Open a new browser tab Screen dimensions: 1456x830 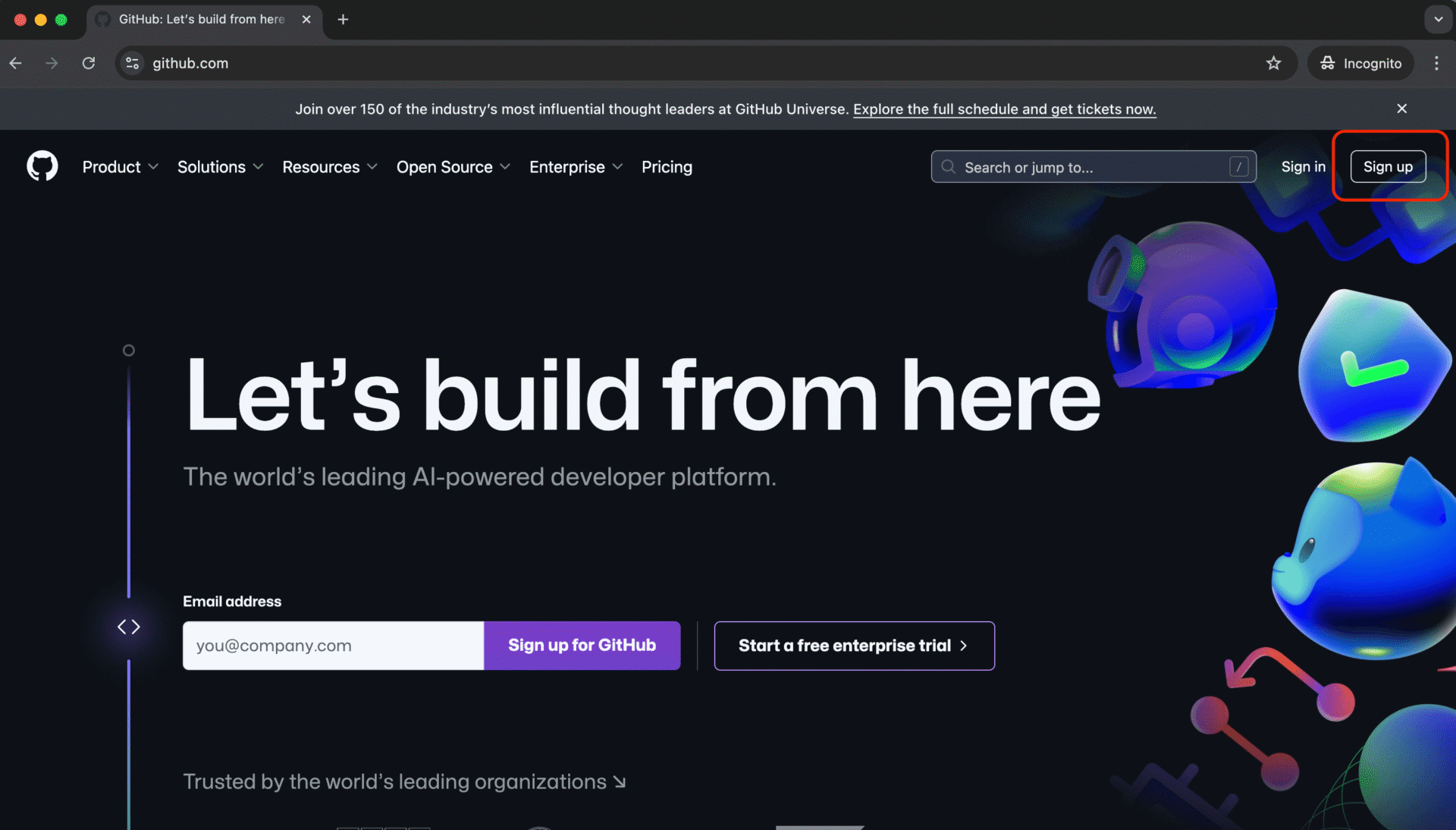click(x=343, y=19)
